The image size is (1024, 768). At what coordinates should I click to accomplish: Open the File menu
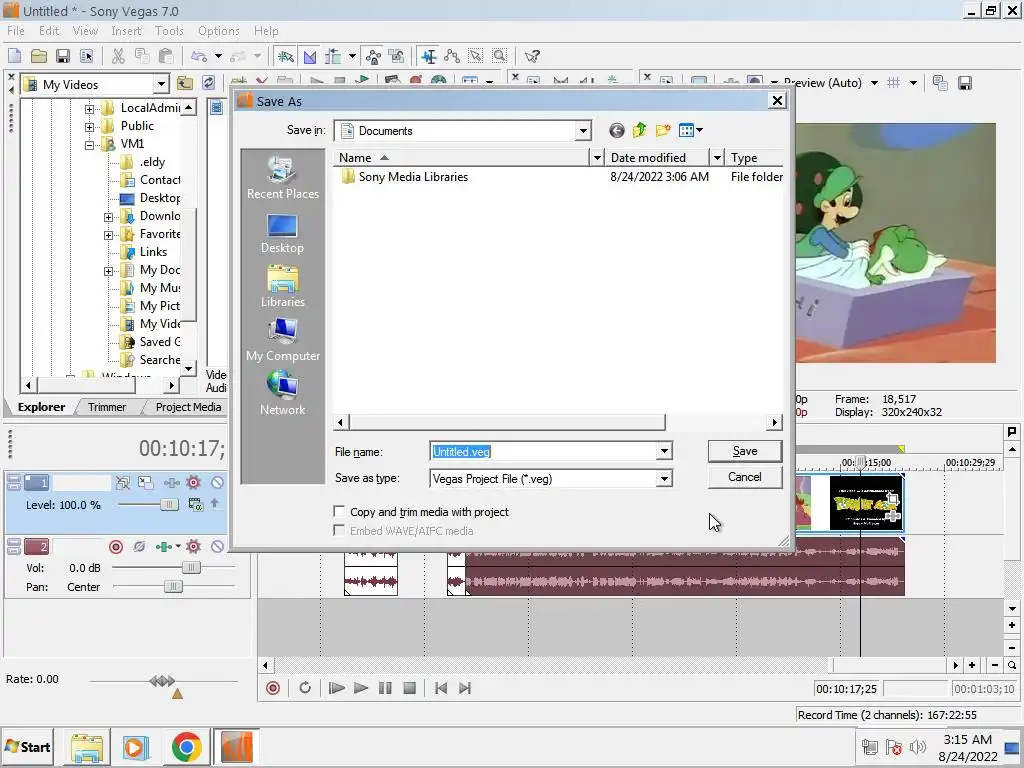tap(16, 31)
